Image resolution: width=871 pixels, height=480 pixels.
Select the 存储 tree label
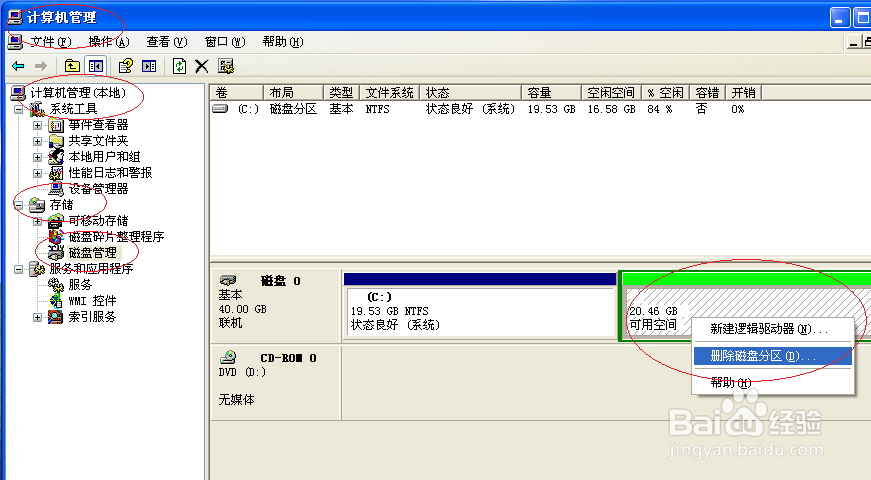pyautogui.click(x=61, y=205)
